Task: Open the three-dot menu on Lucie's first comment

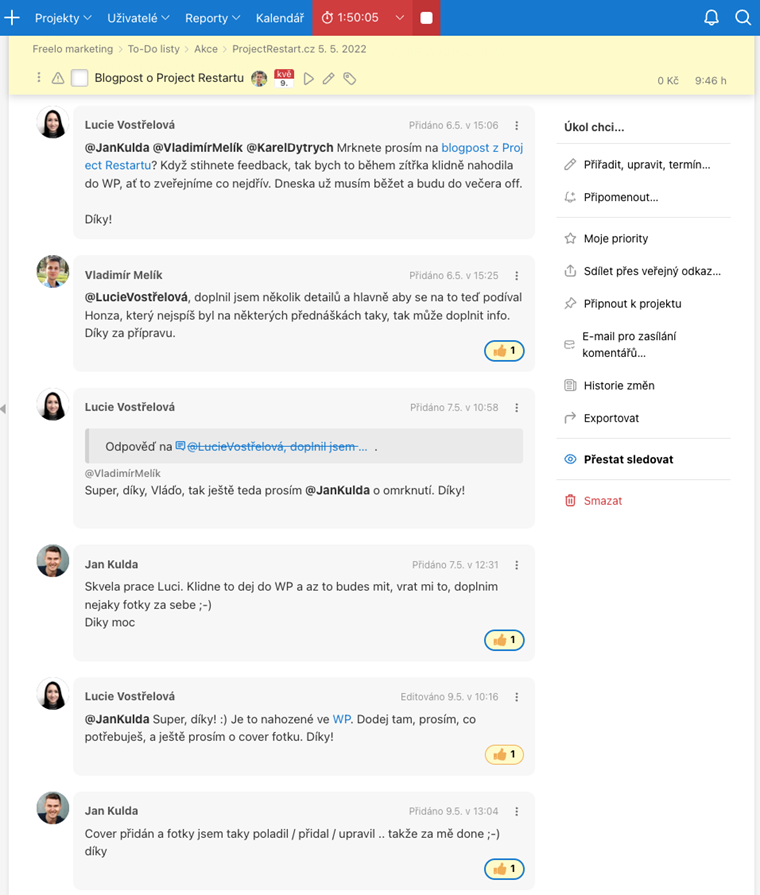Action: tap(517, 126)
